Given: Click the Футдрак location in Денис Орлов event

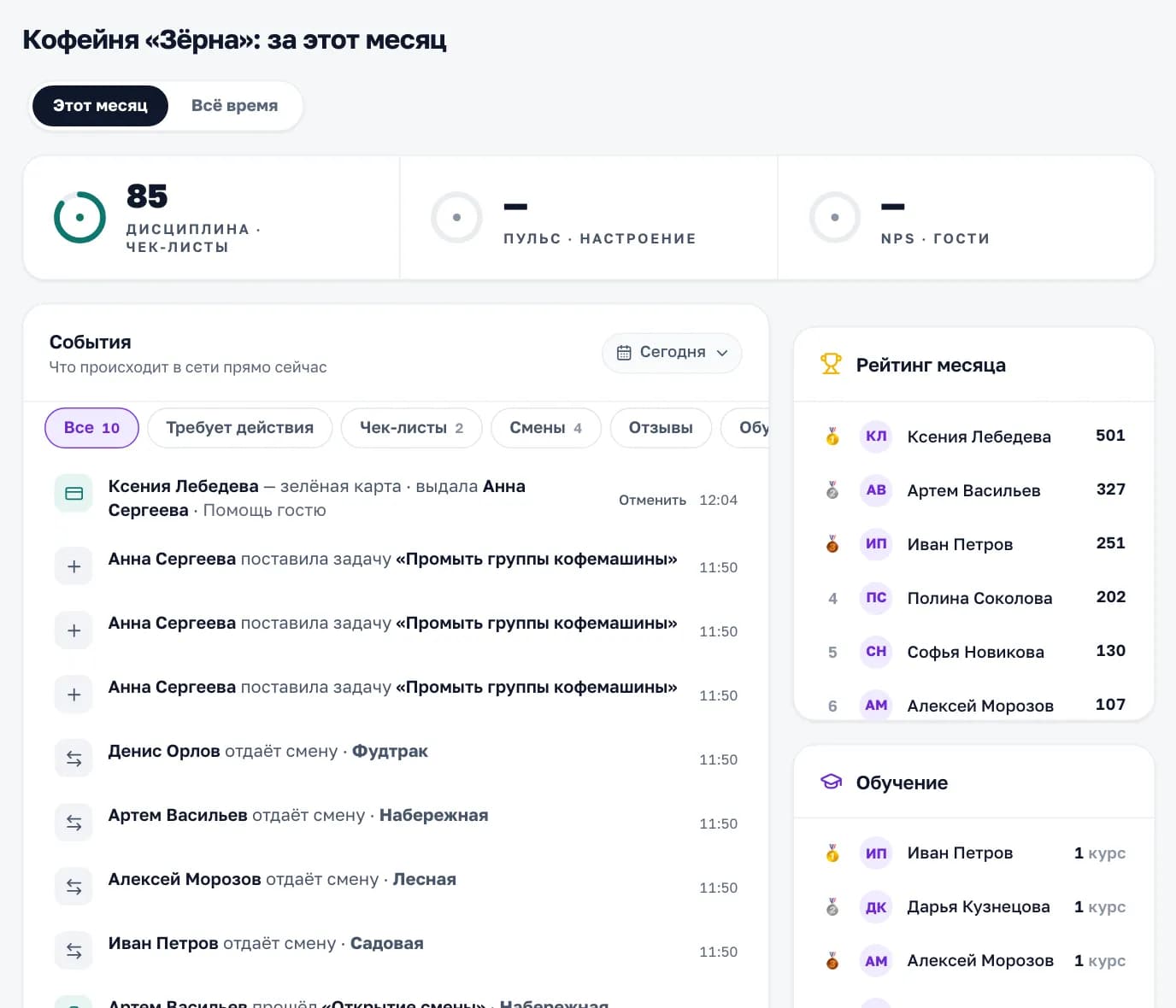Looking at the screenshot, I should point(390,752).
